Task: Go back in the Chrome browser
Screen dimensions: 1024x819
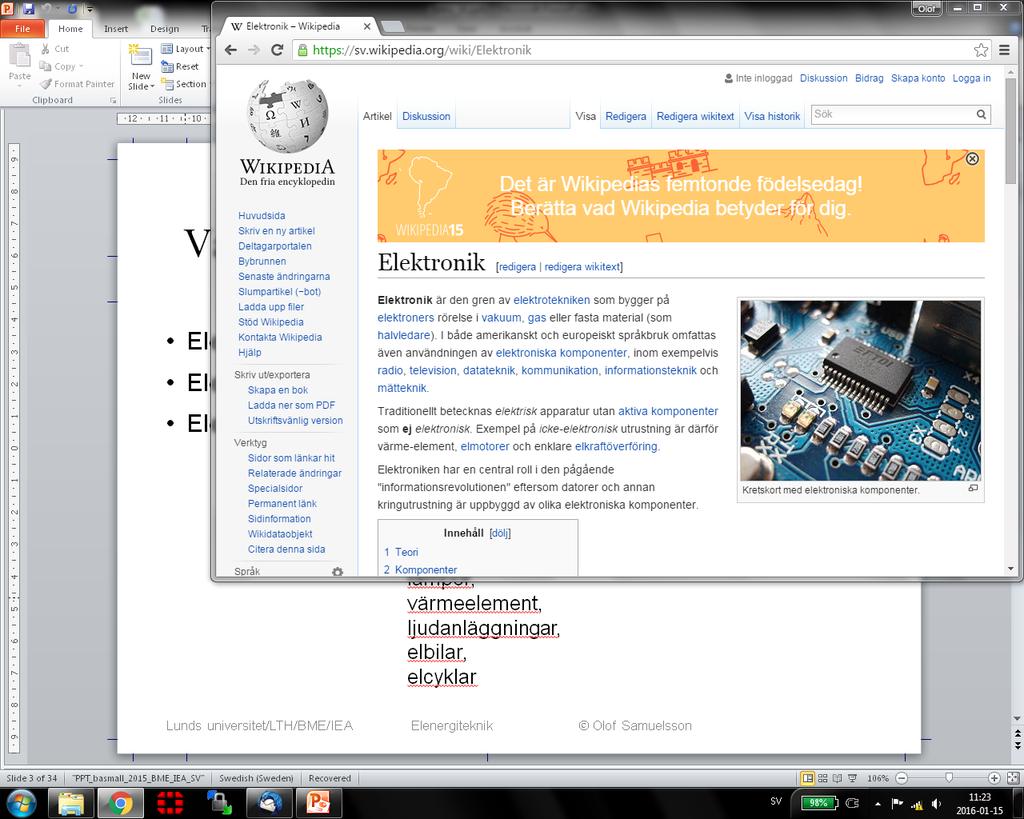Action: tap(231, 50)
